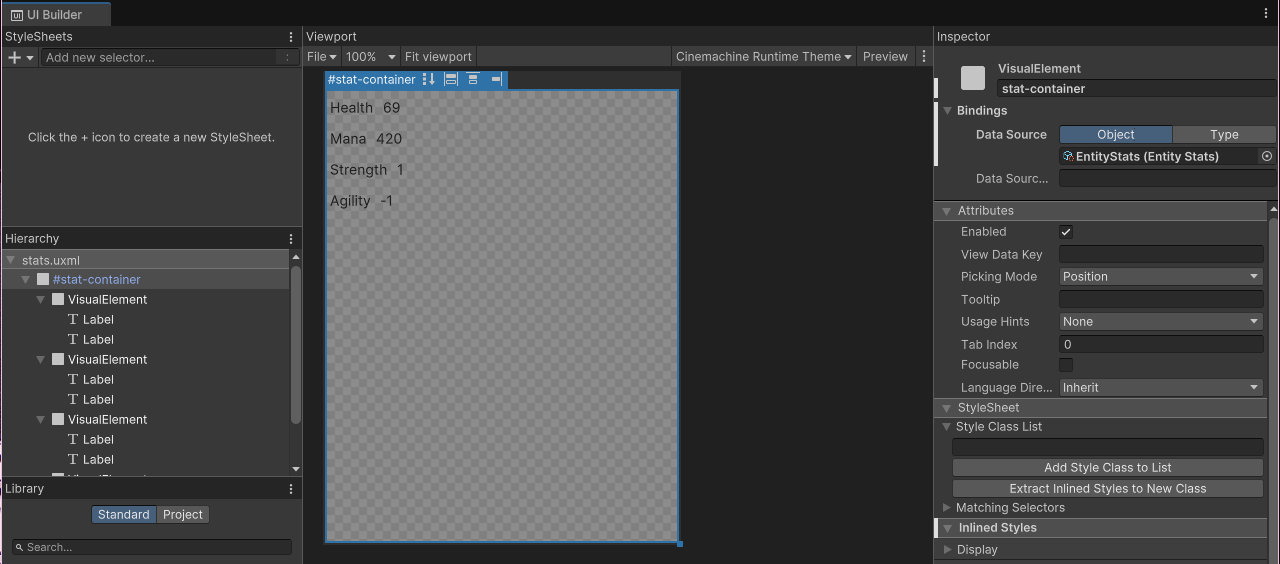Open the object picker for the EntityStats field
This screenshot has height=564, width=1280.
(1267, 157)
